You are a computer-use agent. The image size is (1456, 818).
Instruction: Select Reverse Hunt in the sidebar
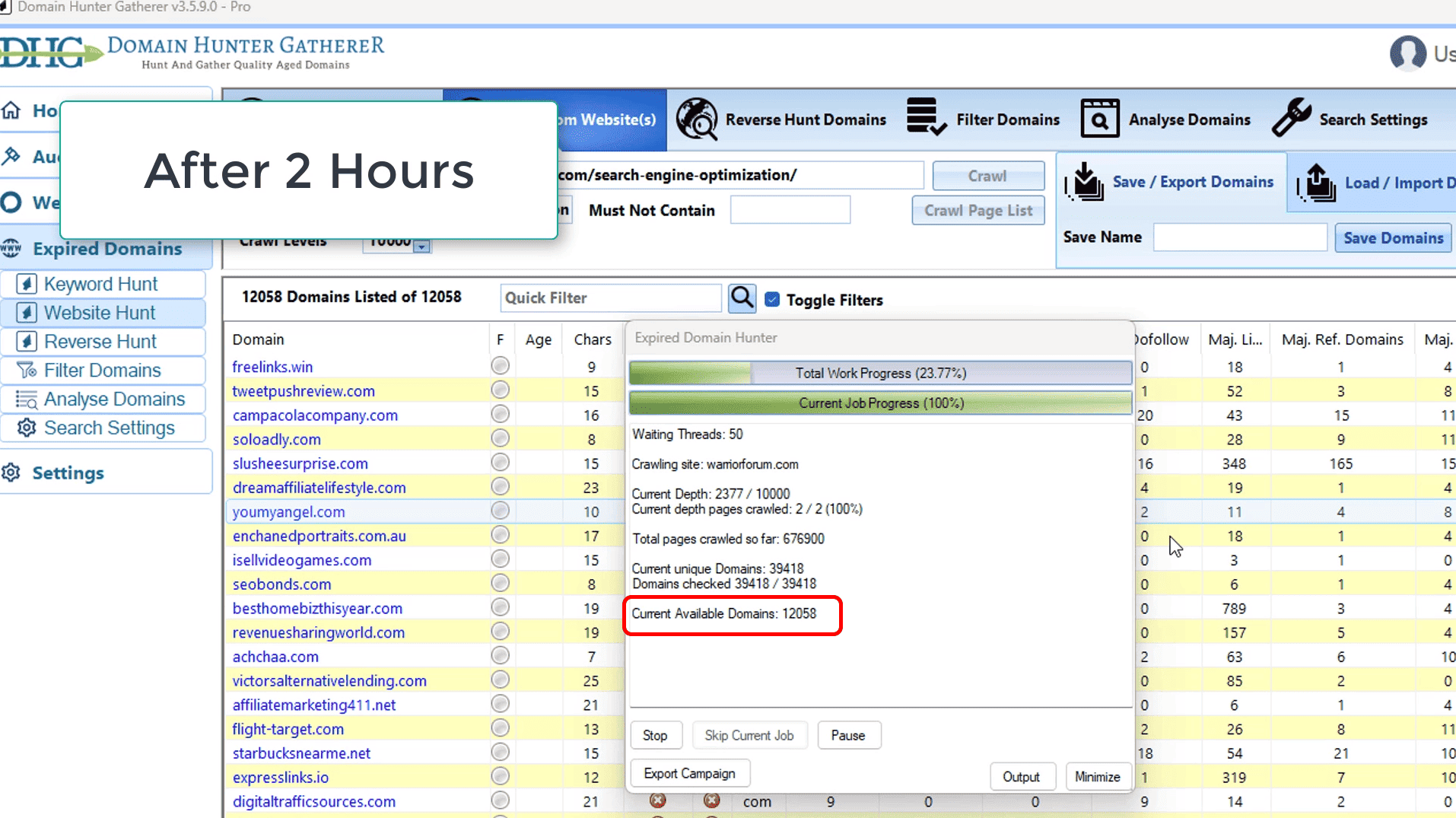tap(100, 342)
